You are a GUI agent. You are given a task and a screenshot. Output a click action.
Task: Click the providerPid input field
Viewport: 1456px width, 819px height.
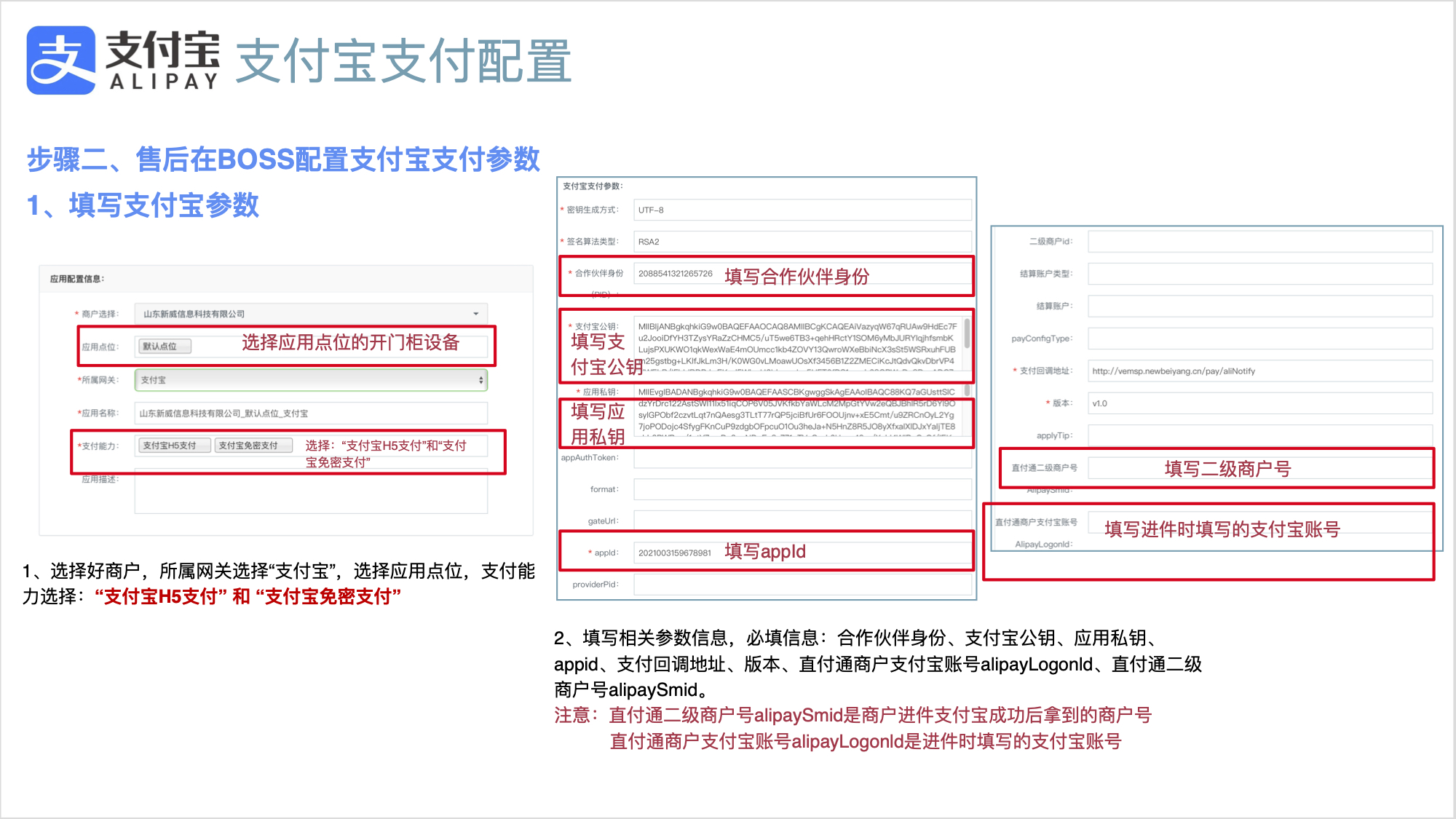point(802,585)
